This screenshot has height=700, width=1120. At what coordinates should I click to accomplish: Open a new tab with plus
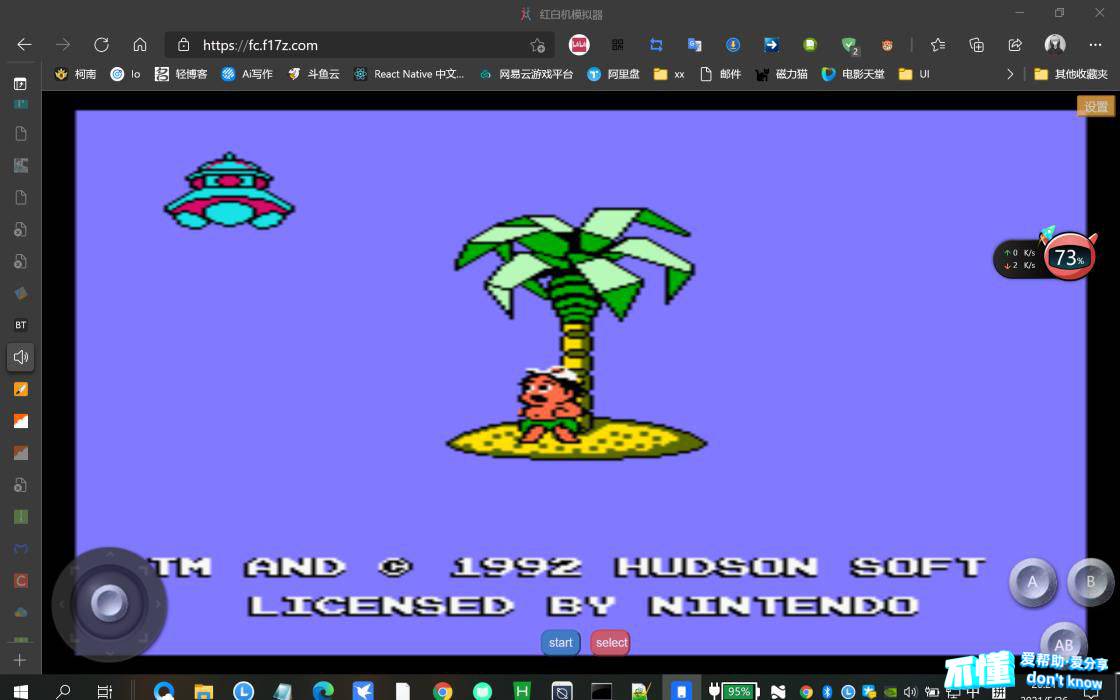tap(20, 660)
